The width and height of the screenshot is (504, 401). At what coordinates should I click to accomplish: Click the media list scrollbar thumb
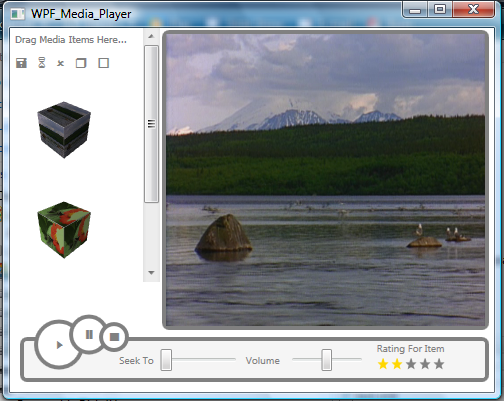pos(151,124)
